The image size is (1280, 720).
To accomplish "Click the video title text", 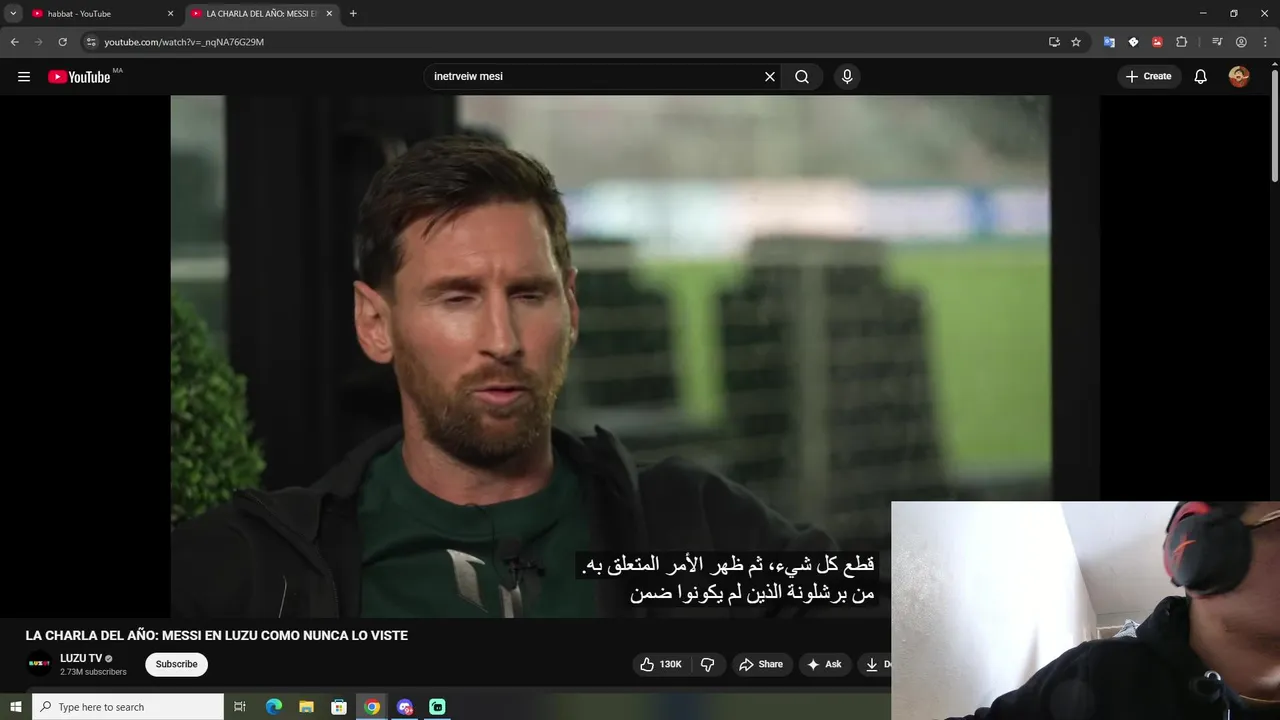I will [x=217, y=636].
